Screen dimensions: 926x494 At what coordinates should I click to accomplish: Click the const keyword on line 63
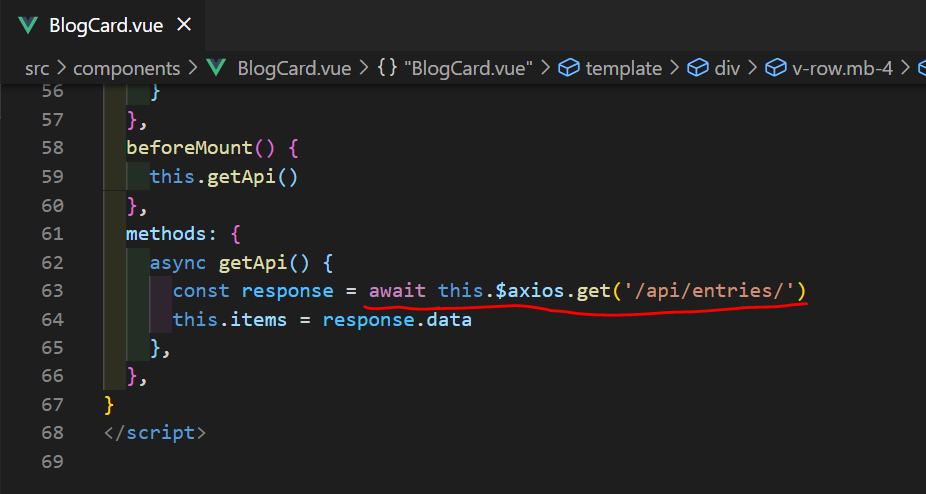point(201,291)
